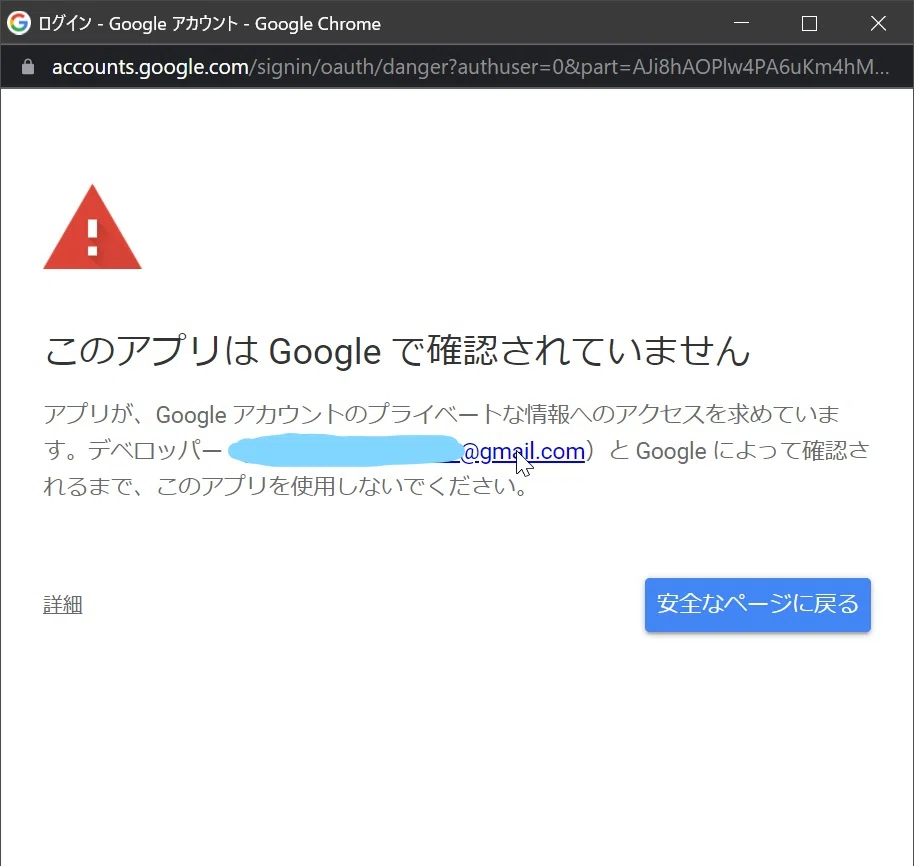Click the title text ログイン - Google アカウント
Image resolution: width=914 pixels, height=866 pixels.
(138, 23)
